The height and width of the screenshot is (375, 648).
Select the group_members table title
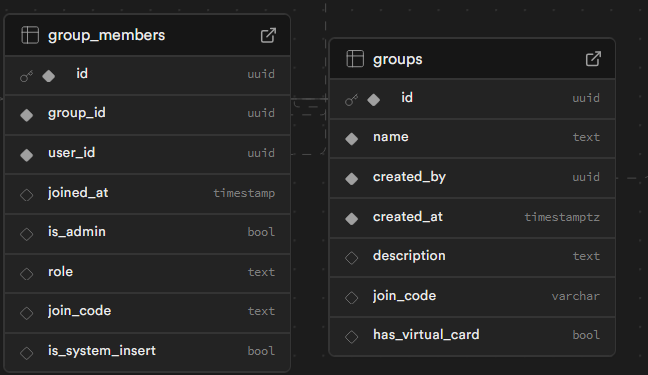click(107, 36)
